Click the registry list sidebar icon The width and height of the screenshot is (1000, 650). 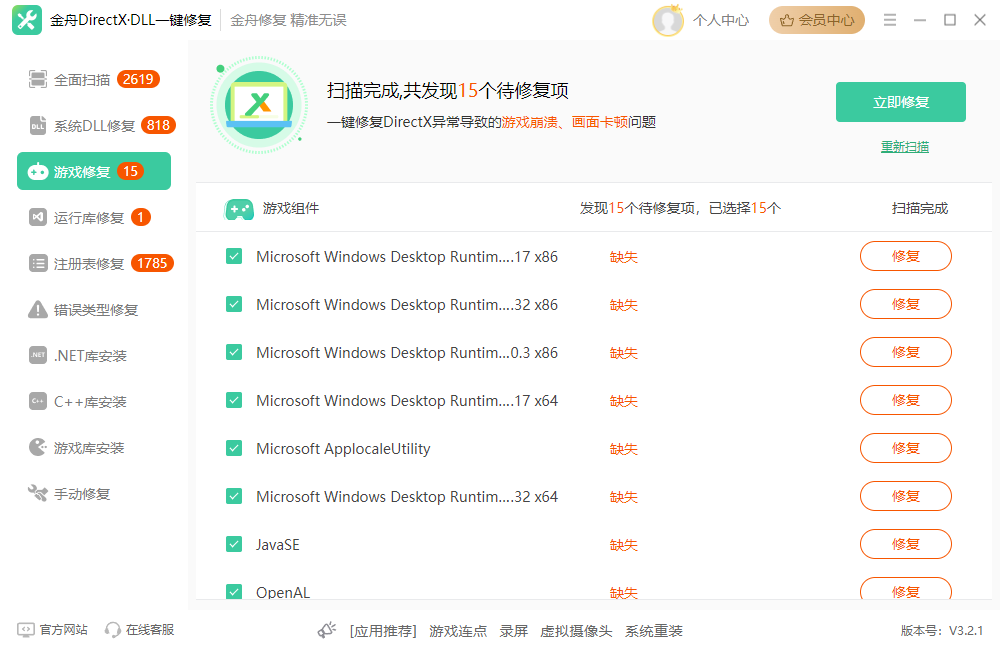[38, 263]
